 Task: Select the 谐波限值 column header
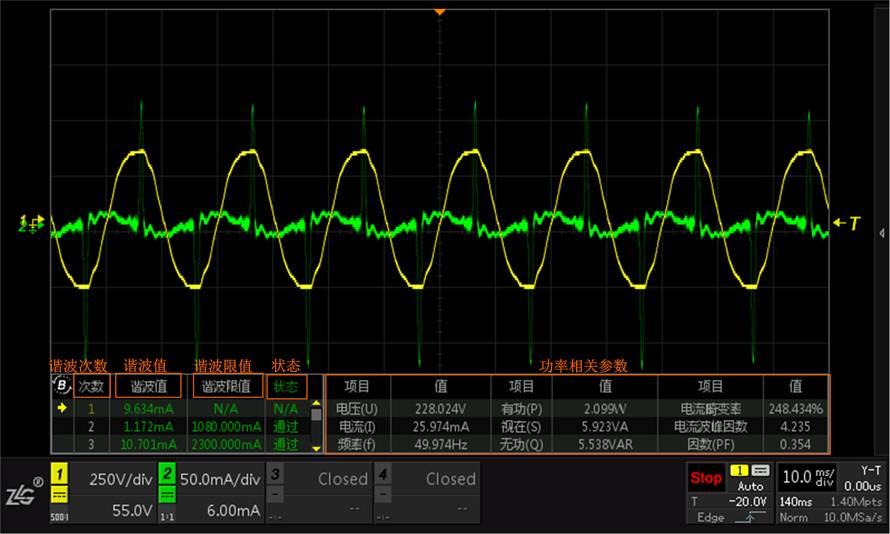226,386
